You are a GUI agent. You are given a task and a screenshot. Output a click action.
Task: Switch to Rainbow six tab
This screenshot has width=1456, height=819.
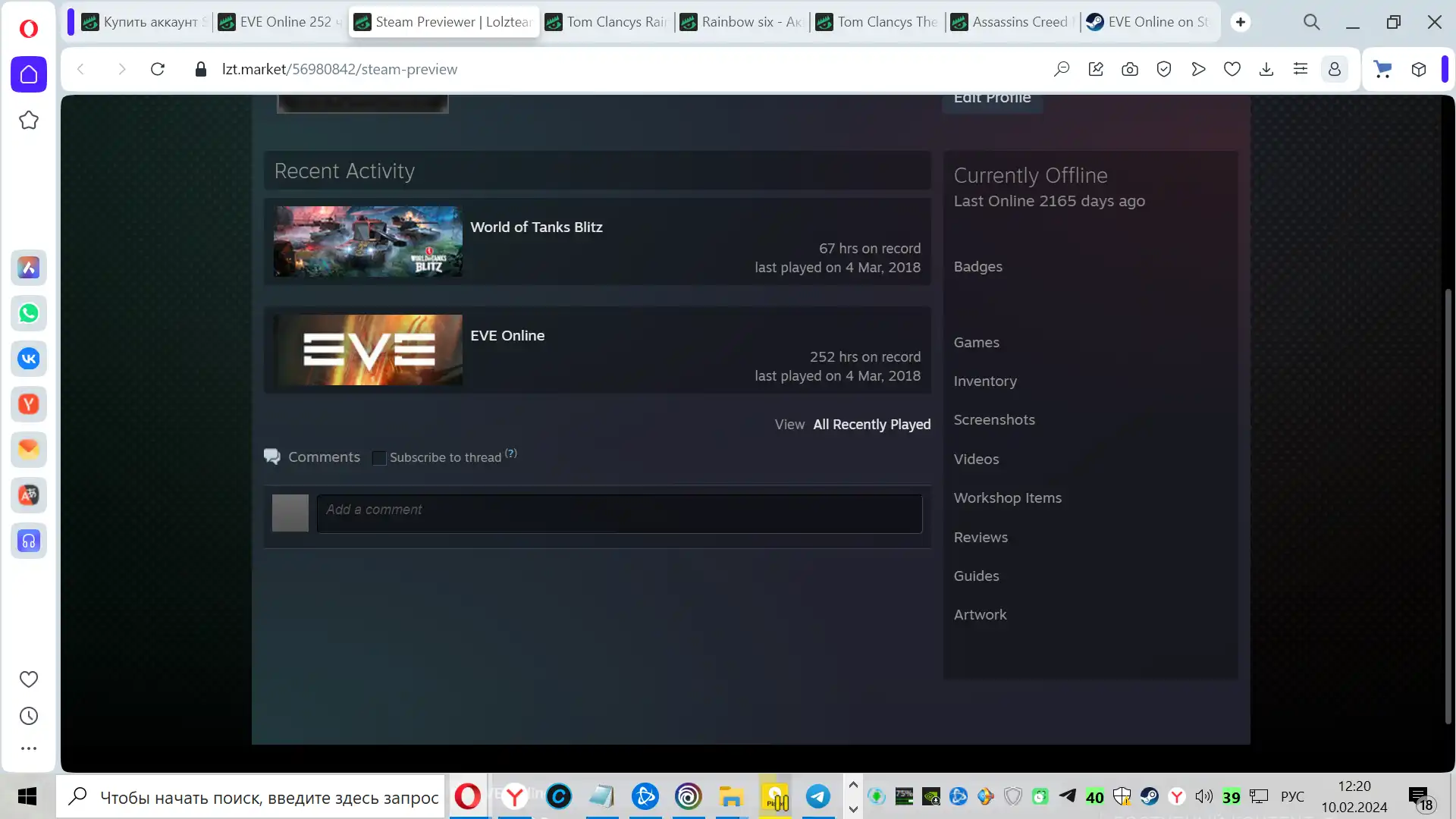click(x=742, y=22)
